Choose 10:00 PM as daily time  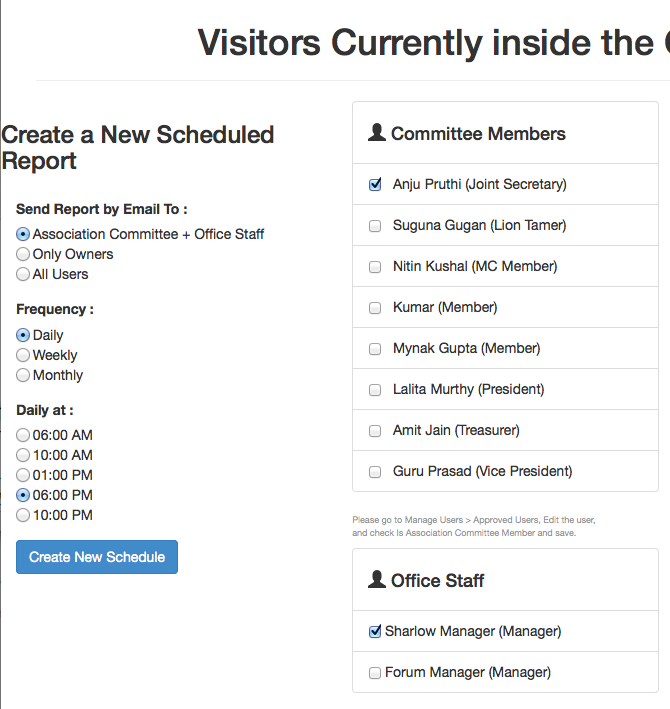pos(23,515)
